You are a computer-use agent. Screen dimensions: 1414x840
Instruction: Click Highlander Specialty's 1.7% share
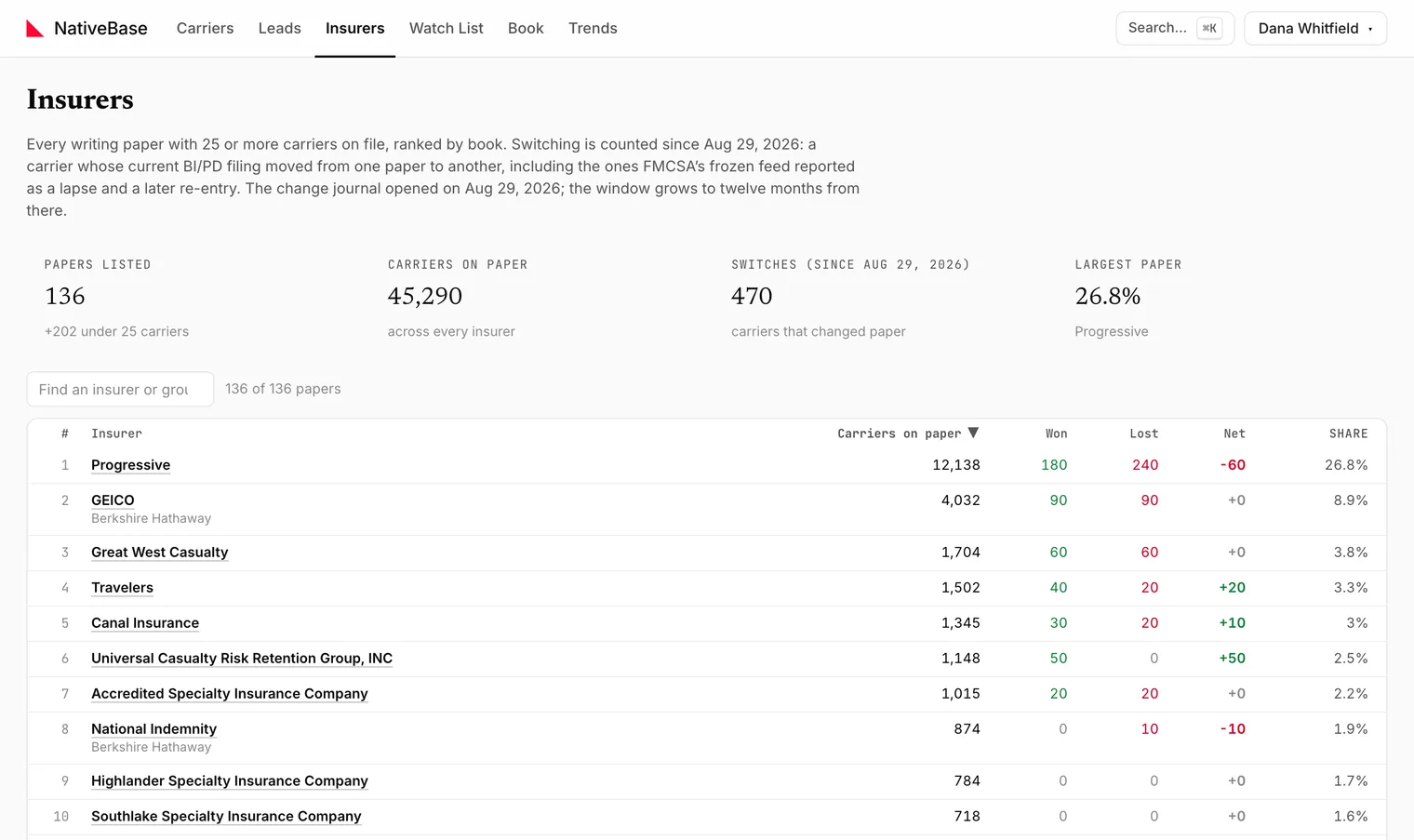coord(1351,781)
